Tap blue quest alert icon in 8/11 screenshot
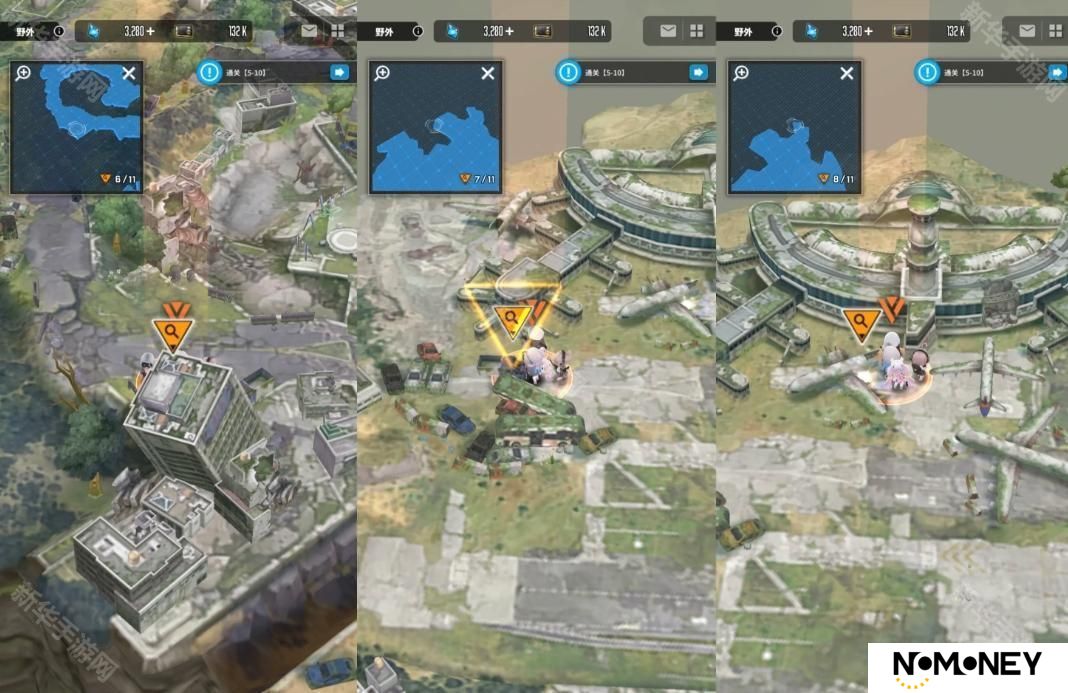The image size is (1068, 693). click(927, 72)
